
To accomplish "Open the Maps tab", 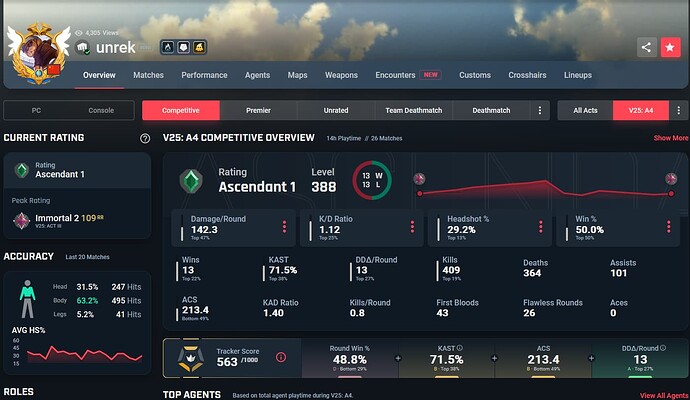I will coord(297,75).
